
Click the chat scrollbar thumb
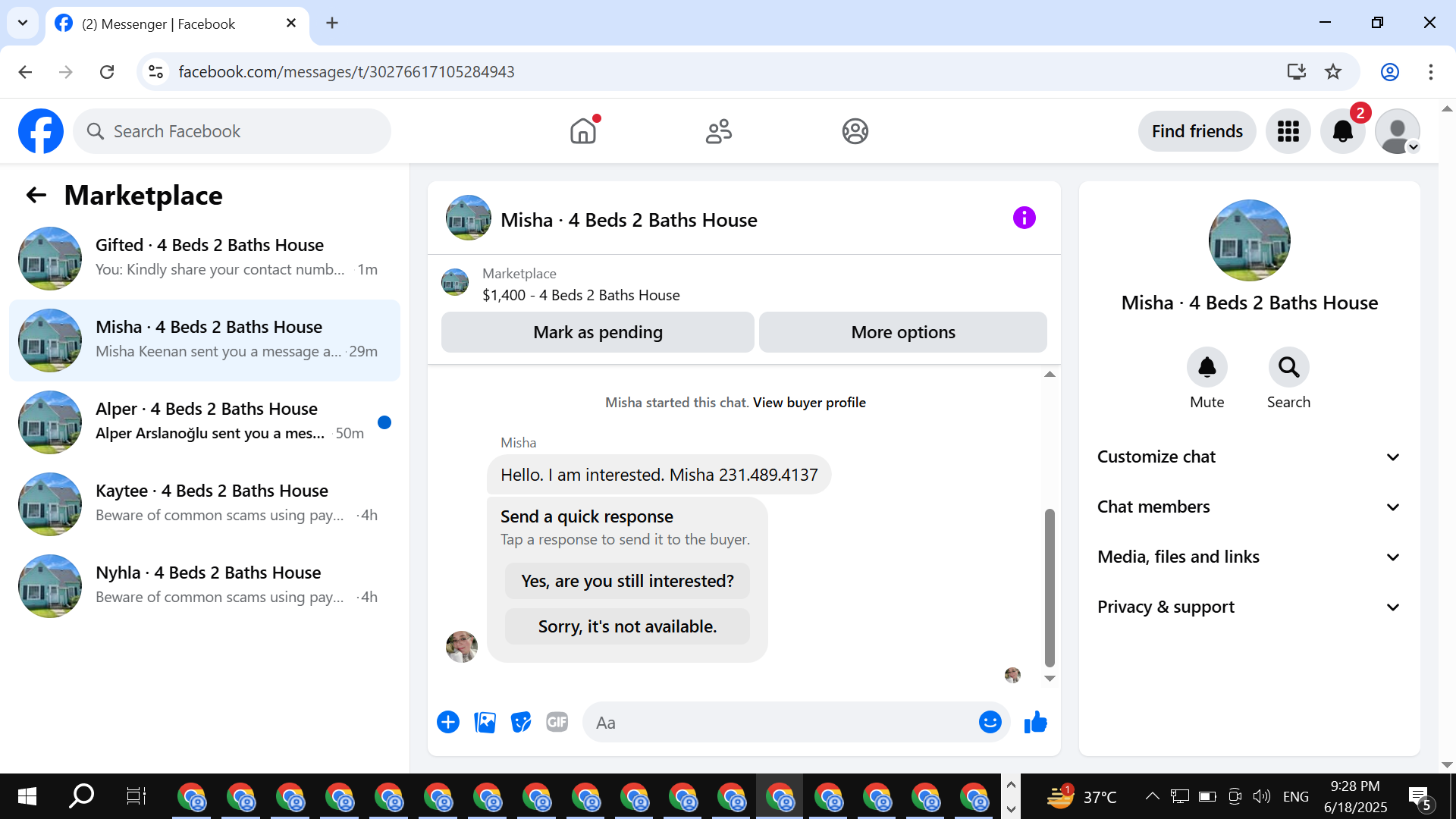click(x=1050, y=587)
